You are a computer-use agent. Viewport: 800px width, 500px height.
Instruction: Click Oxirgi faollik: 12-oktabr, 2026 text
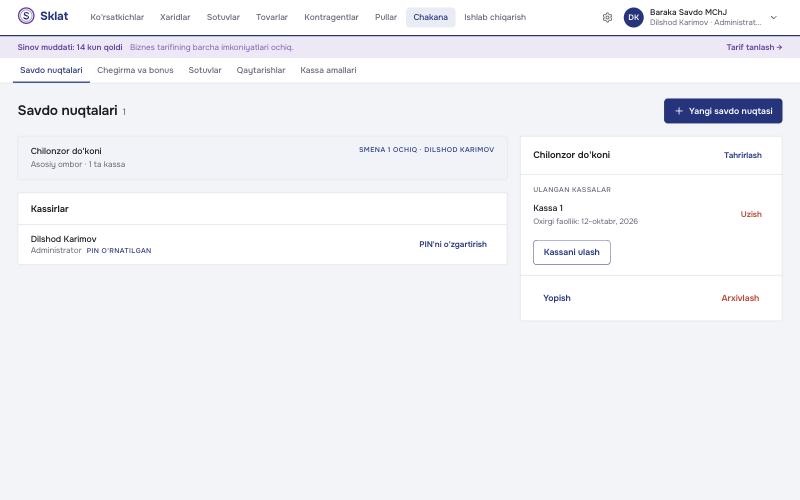[x=585, y=221]
